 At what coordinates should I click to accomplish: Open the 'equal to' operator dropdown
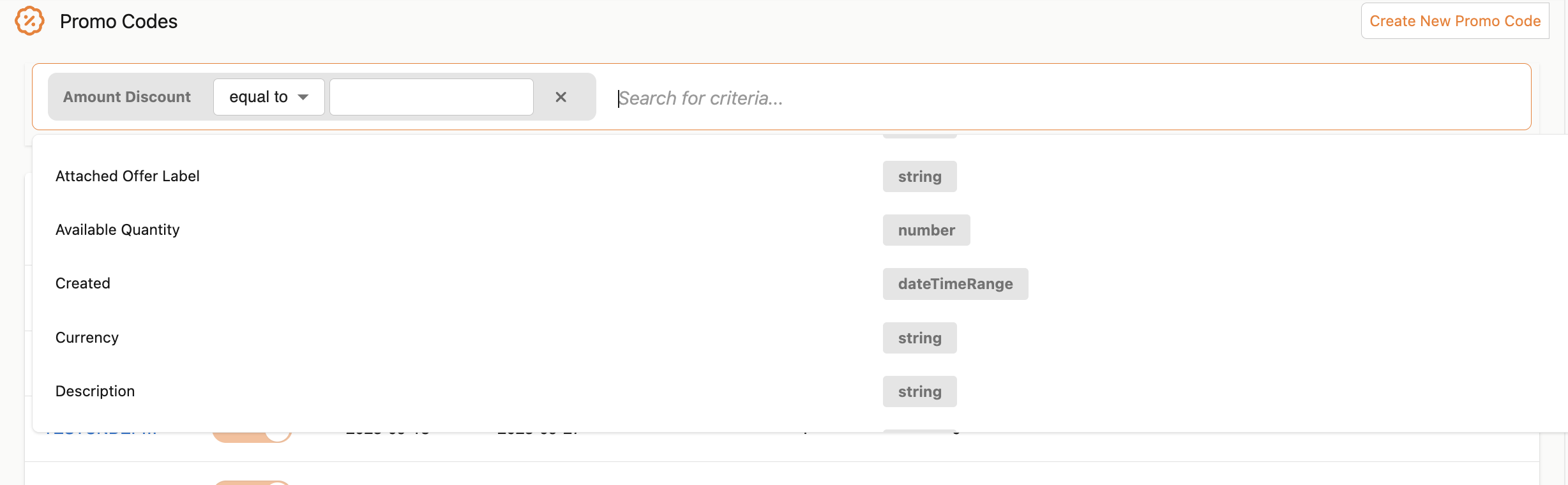coord(269,97)
